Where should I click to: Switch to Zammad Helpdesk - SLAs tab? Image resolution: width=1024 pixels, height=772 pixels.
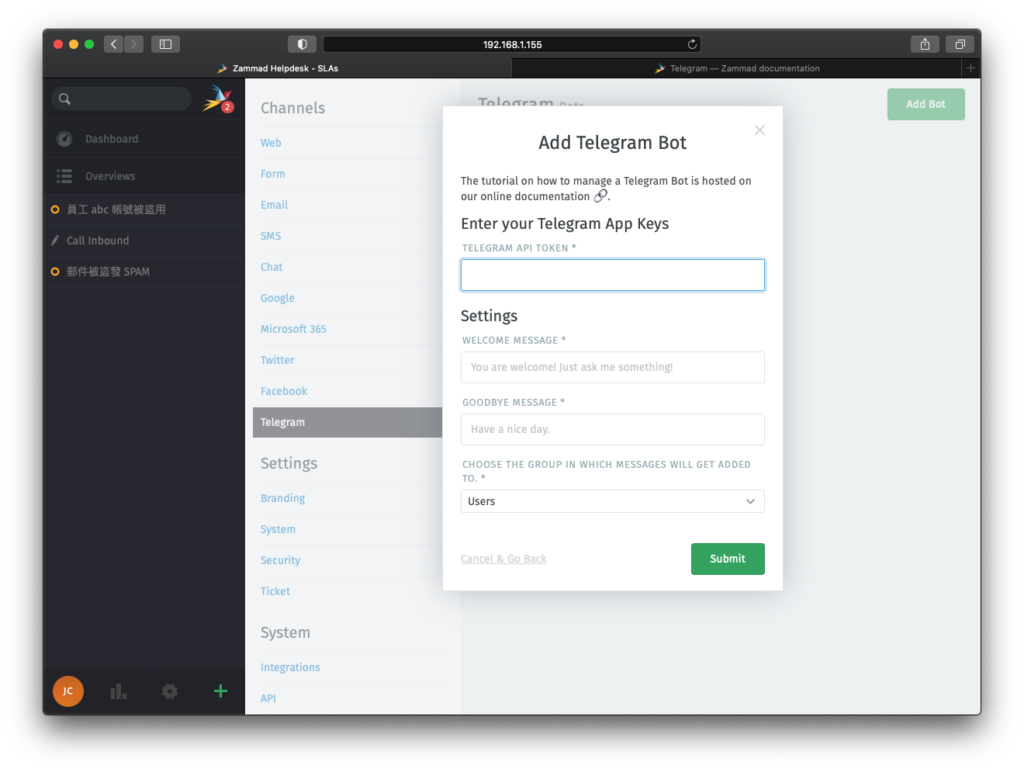click(278, 68)
